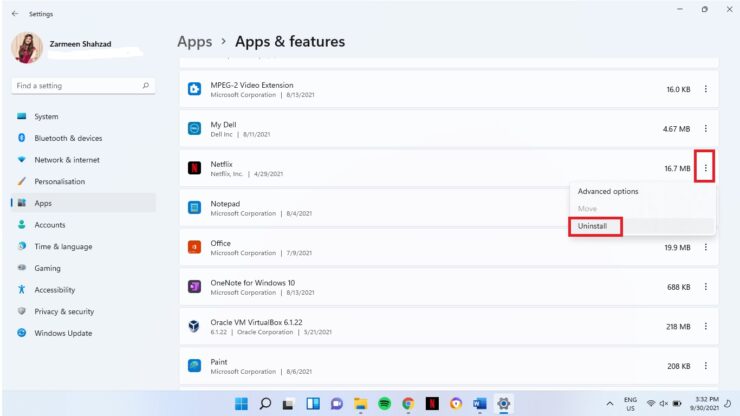This screenshot has height=416, width=740.
Task: Click the 16.7 MB size for Netflix
Action: pos(677,168)
